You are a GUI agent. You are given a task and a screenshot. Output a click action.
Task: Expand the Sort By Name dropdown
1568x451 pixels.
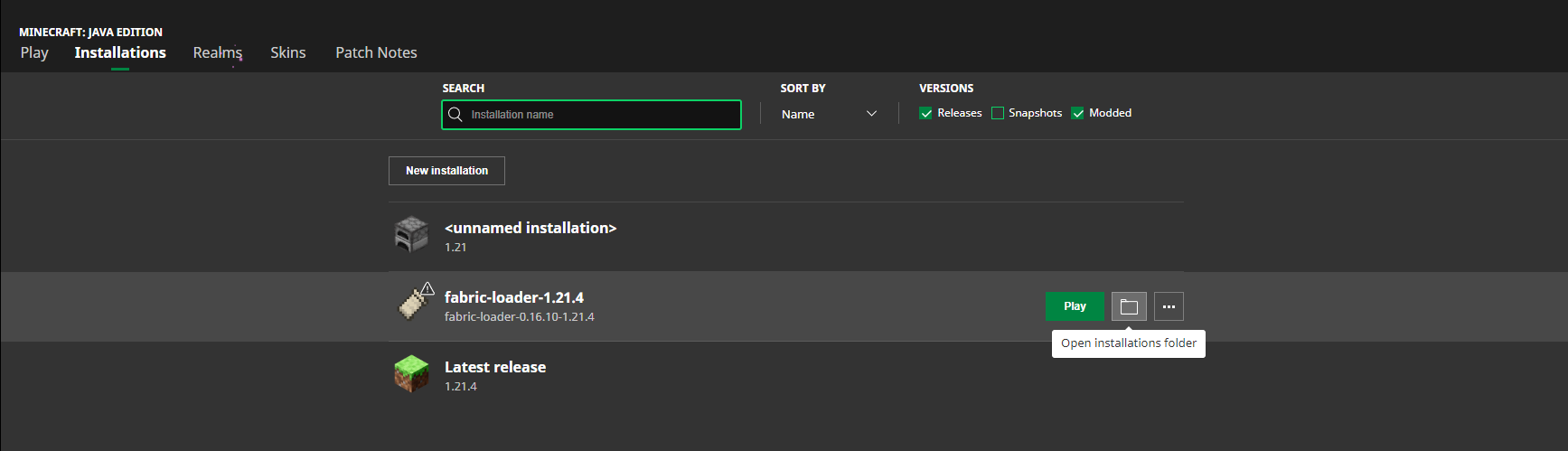point(827,114)
